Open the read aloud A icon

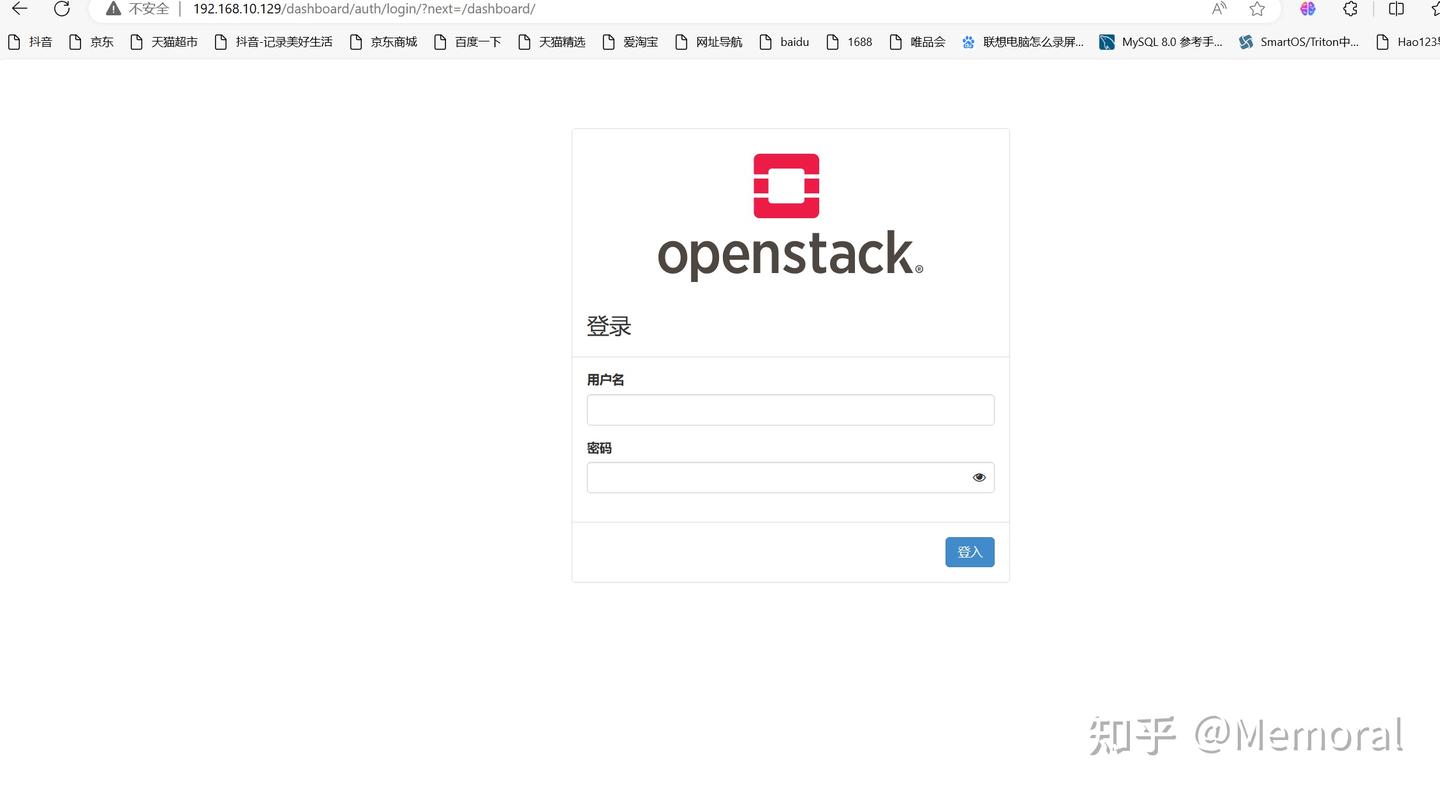[x=1218, y=8]
